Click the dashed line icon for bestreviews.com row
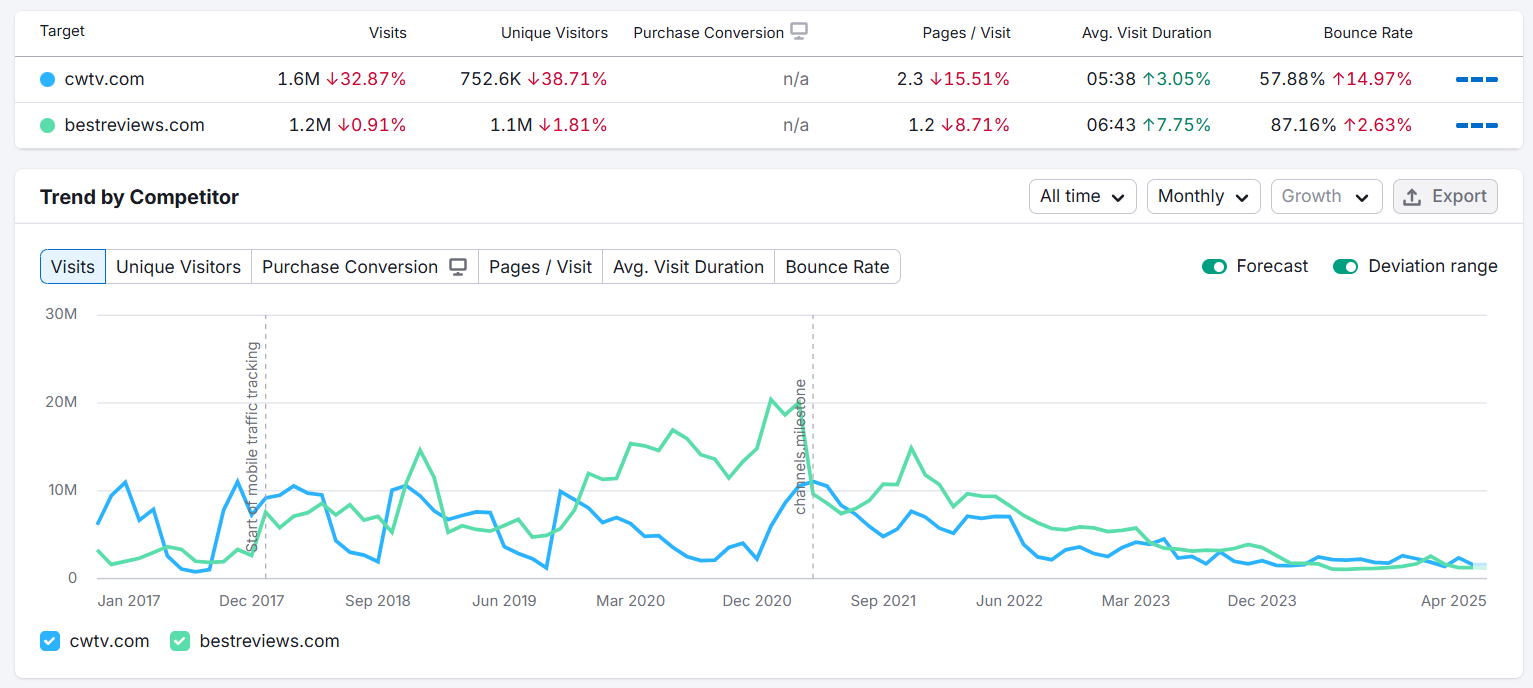1533x688 pixels. click(1476, 125)
